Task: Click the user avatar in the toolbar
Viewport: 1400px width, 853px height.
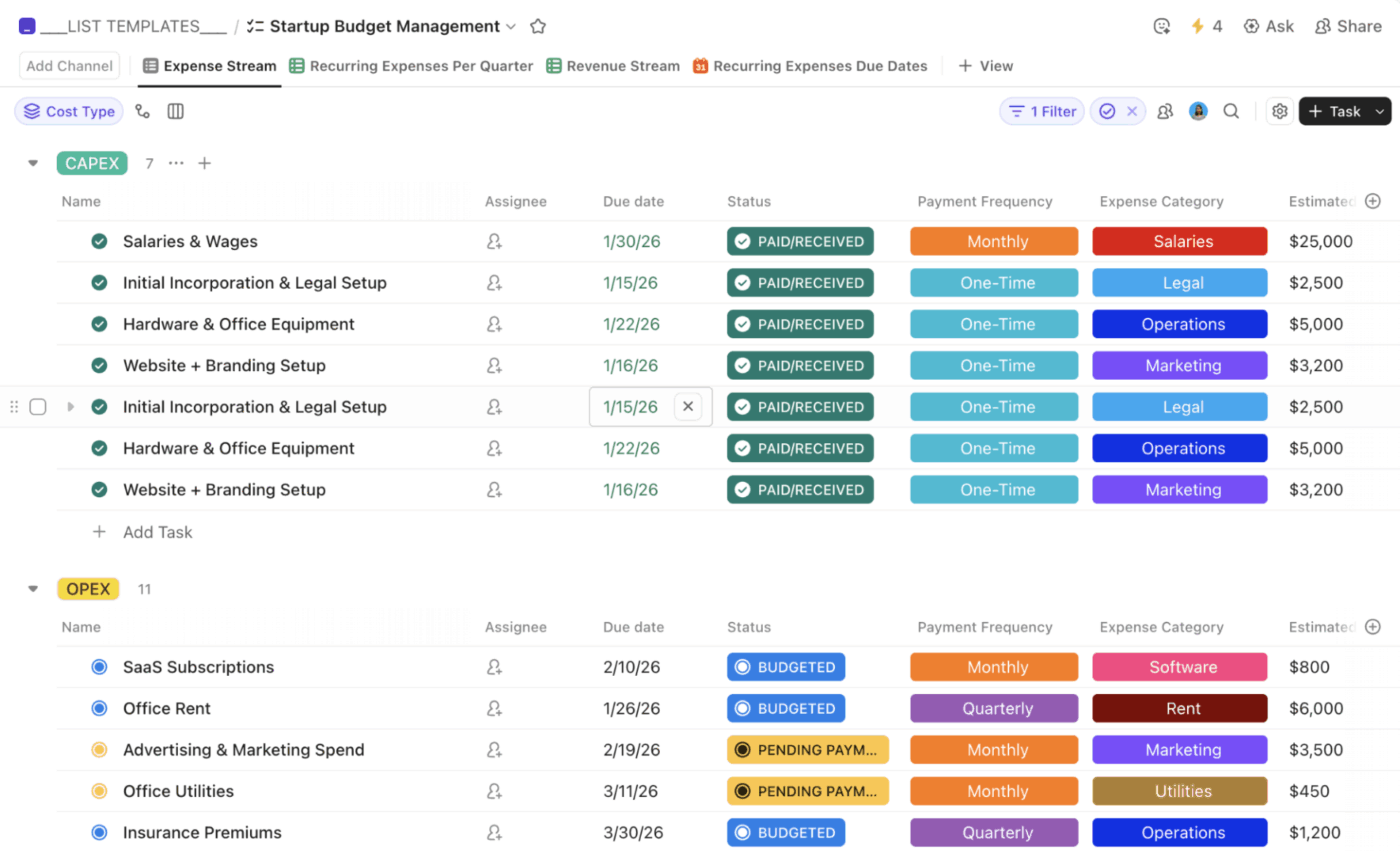Action: (1198, 111)
